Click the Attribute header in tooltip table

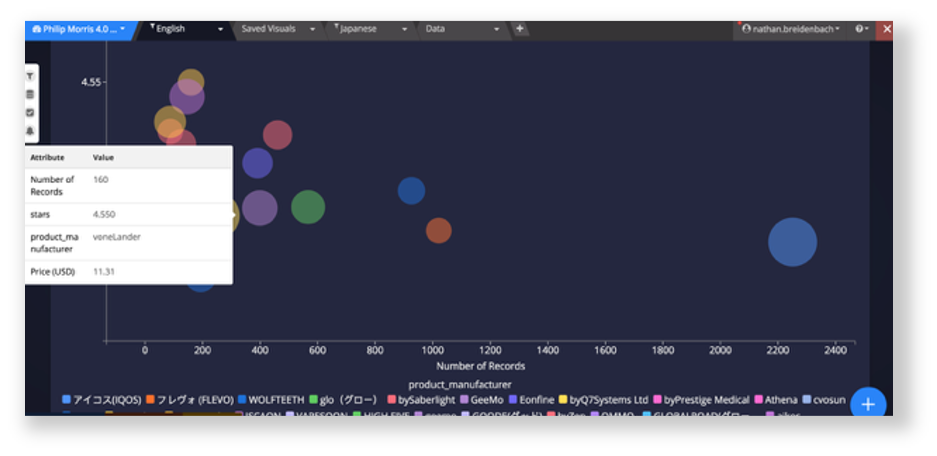click(47, 158)
